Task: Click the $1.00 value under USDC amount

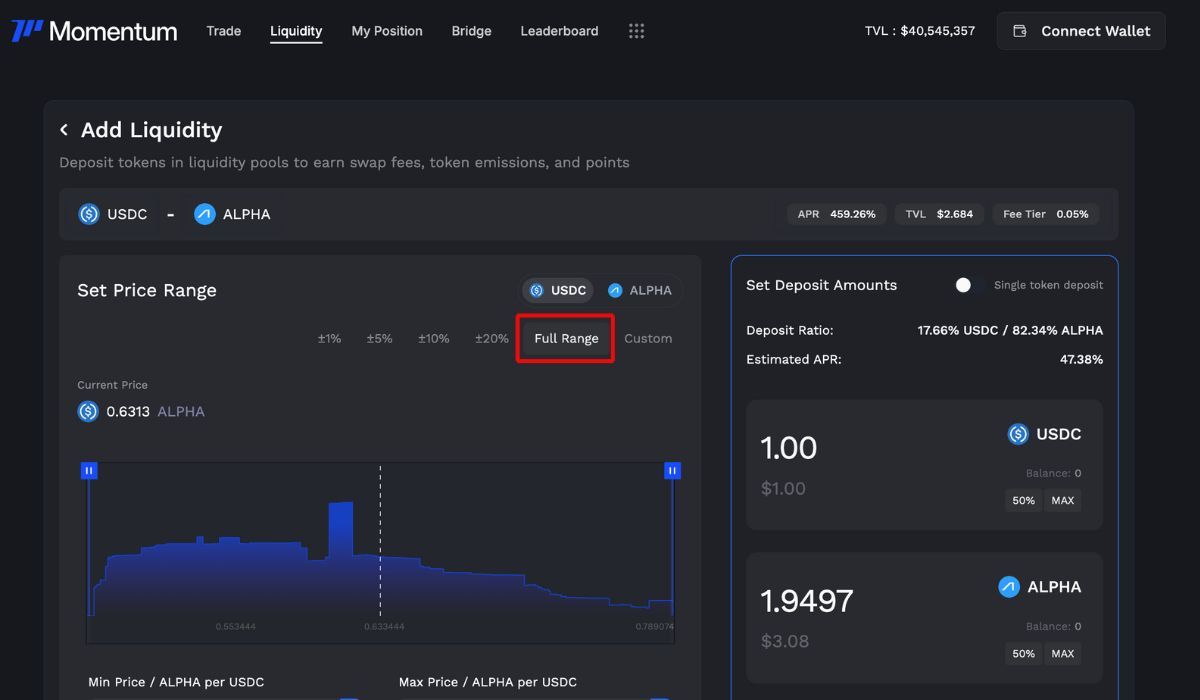Action: point(783,488)
